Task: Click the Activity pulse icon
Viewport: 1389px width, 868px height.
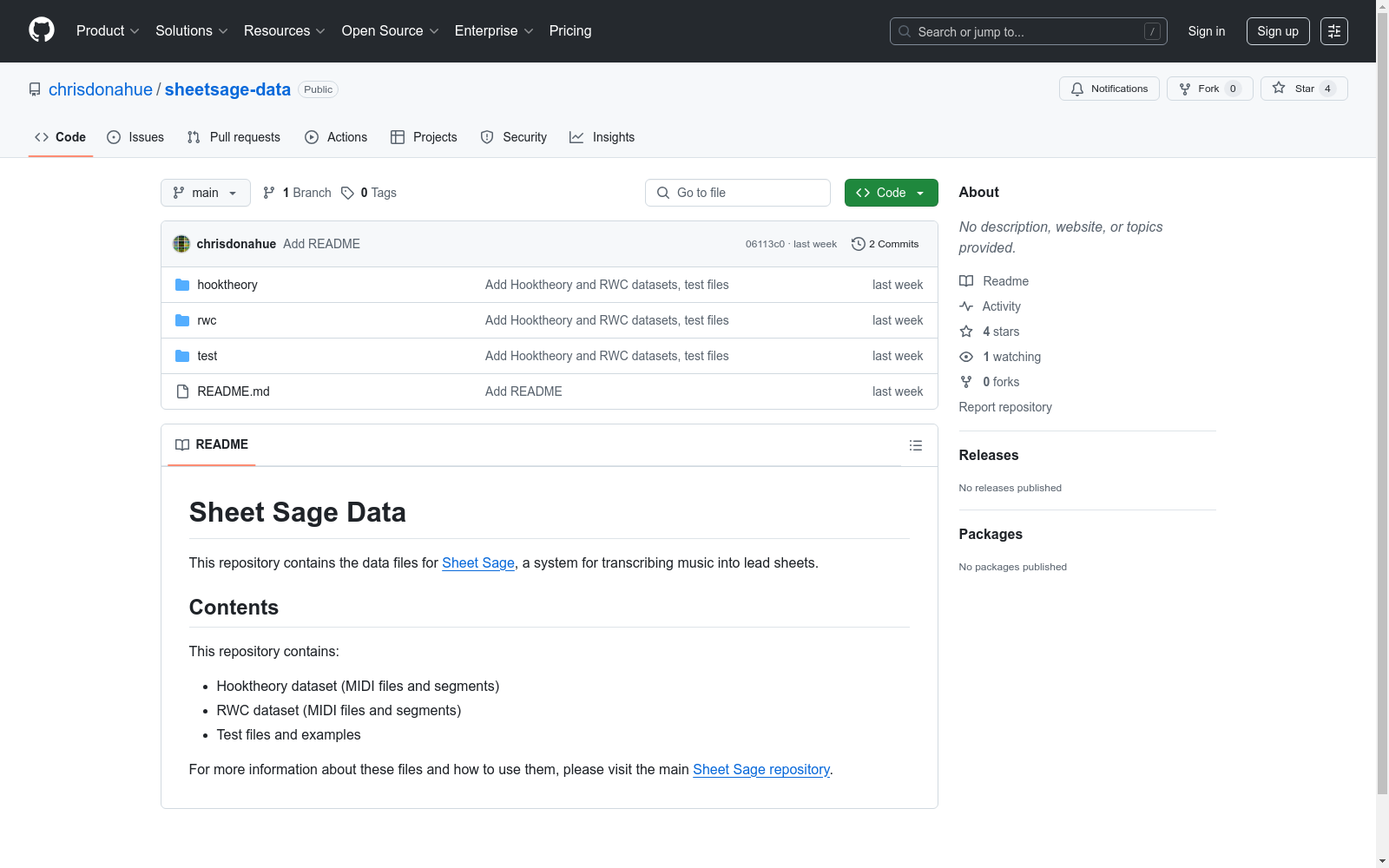Action: (966, 306)
